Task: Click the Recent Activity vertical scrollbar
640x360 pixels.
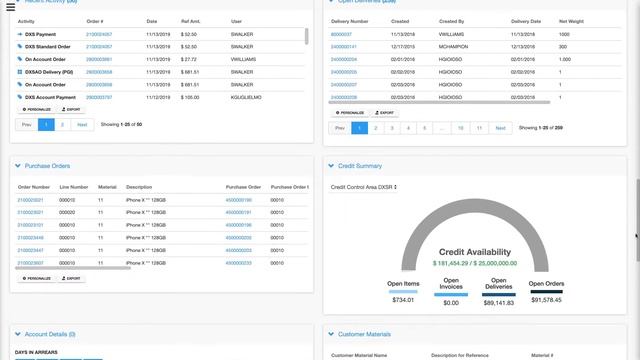Action: coord(307,36)
